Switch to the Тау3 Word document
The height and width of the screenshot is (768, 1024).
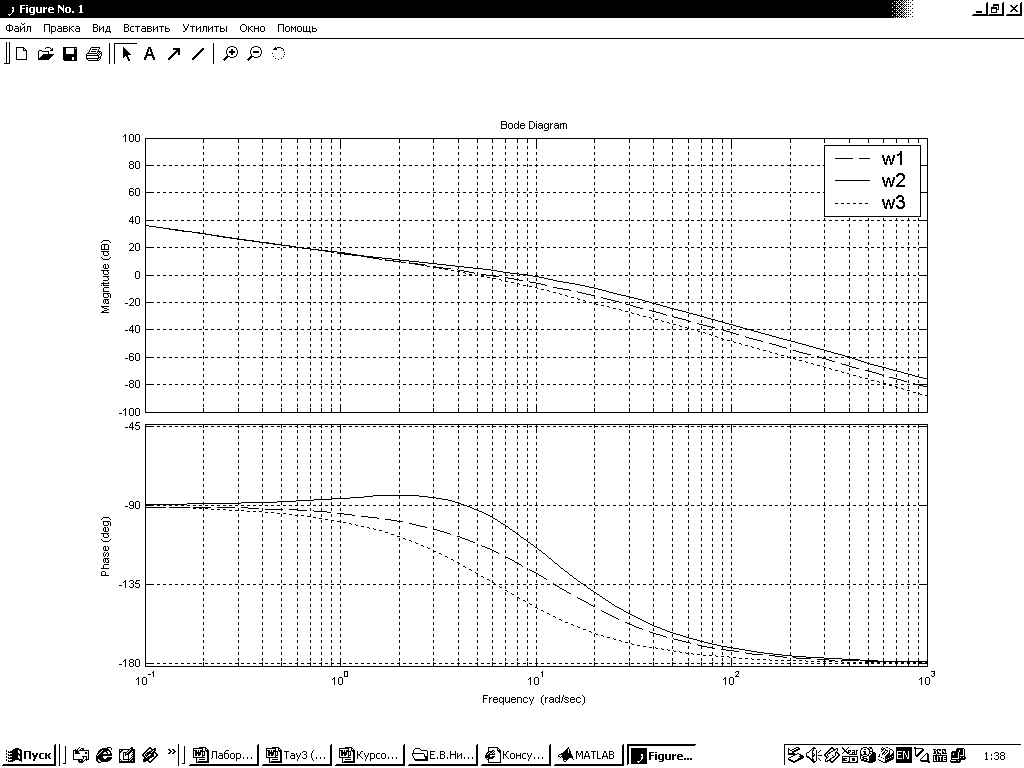tap(296, 756)
